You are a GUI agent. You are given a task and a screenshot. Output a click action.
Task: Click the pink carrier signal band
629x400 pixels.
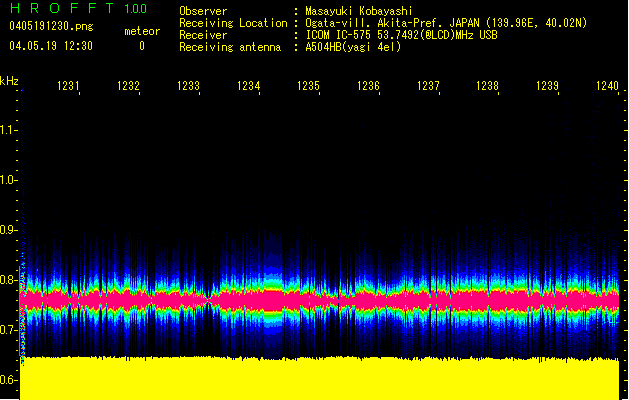click(320, 297)
